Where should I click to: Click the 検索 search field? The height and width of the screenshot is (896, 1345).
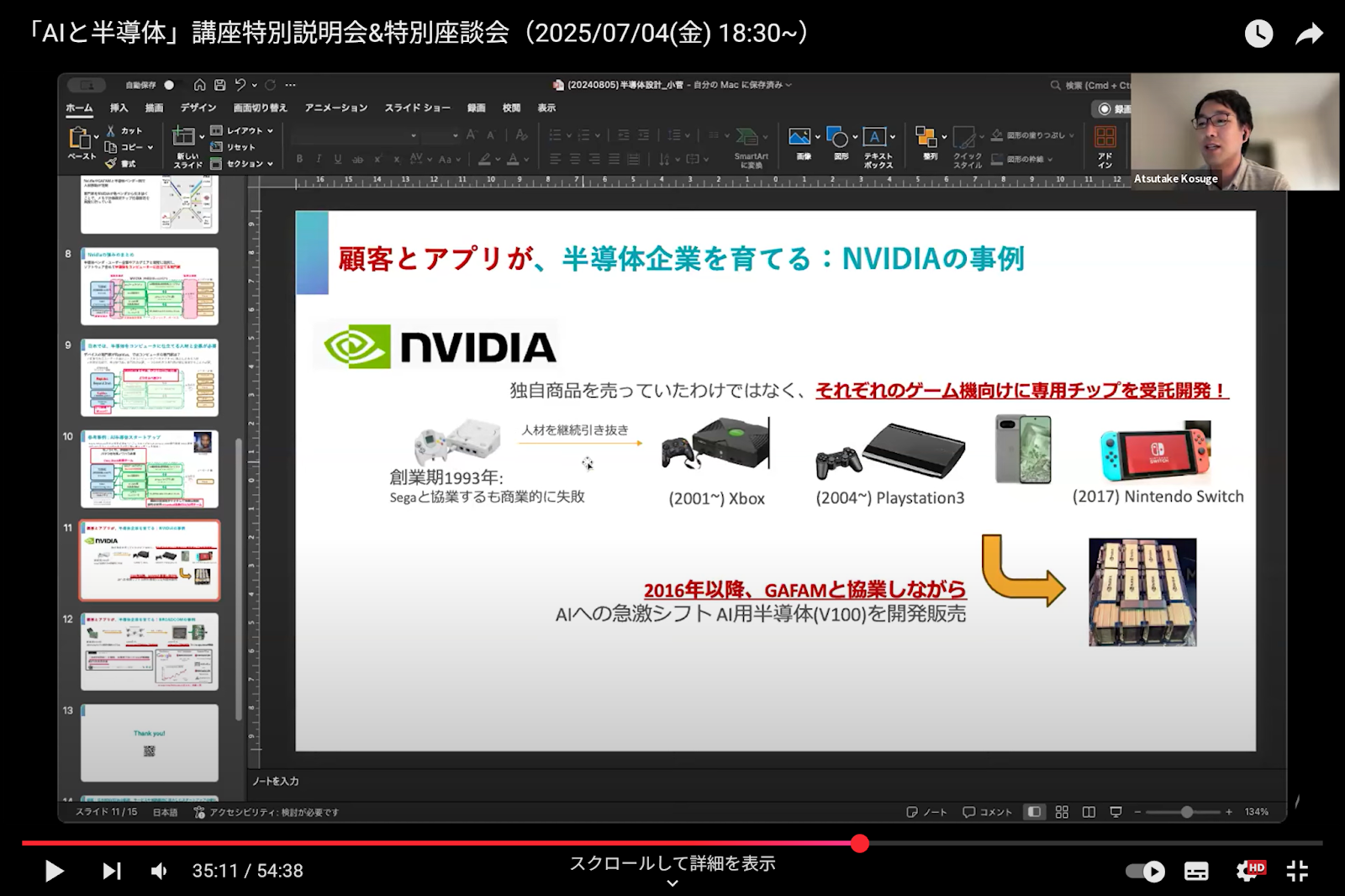tap(1089, 85)
